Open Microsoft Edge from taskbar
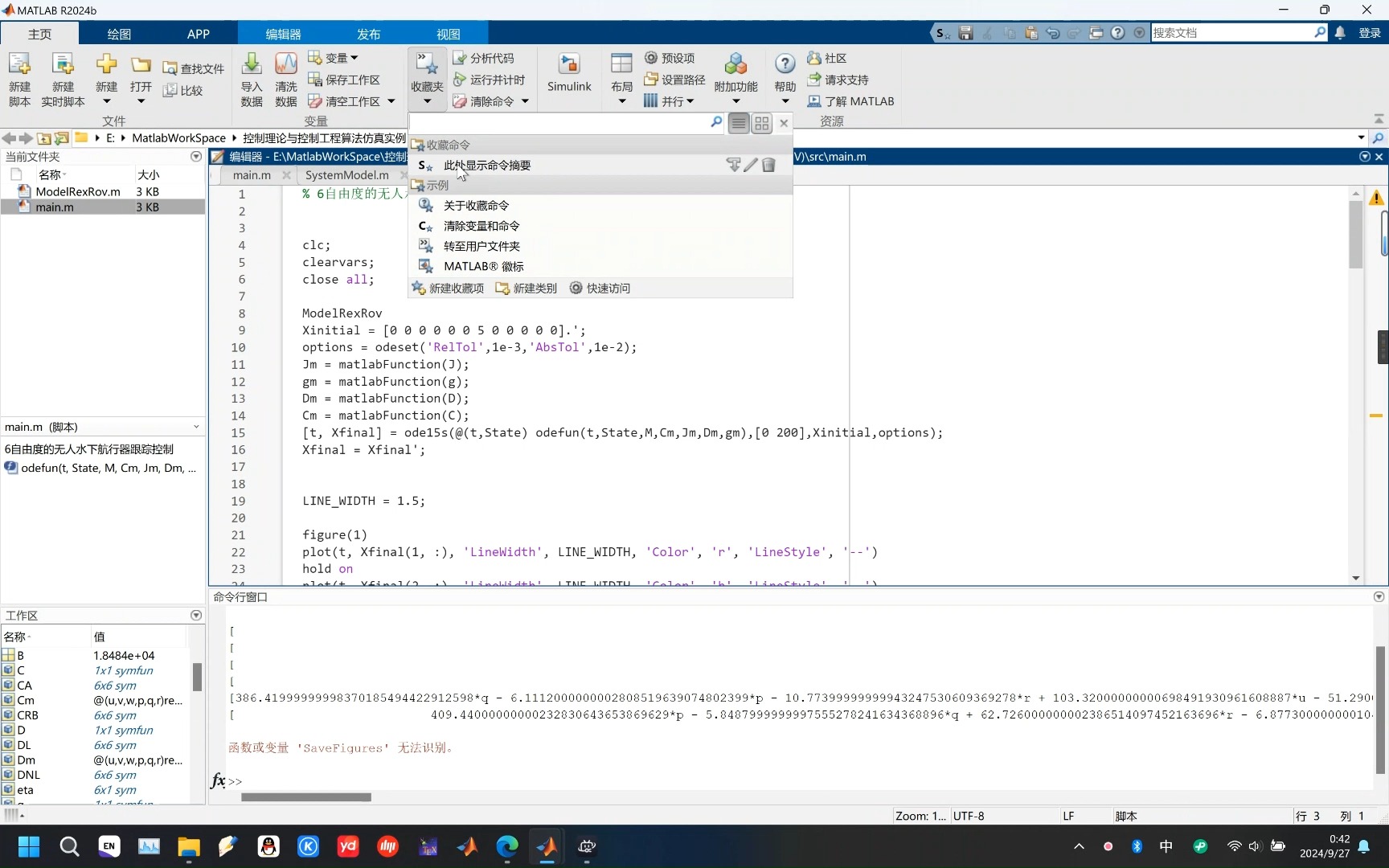1389x868 pixels. [x=507, y=846]
